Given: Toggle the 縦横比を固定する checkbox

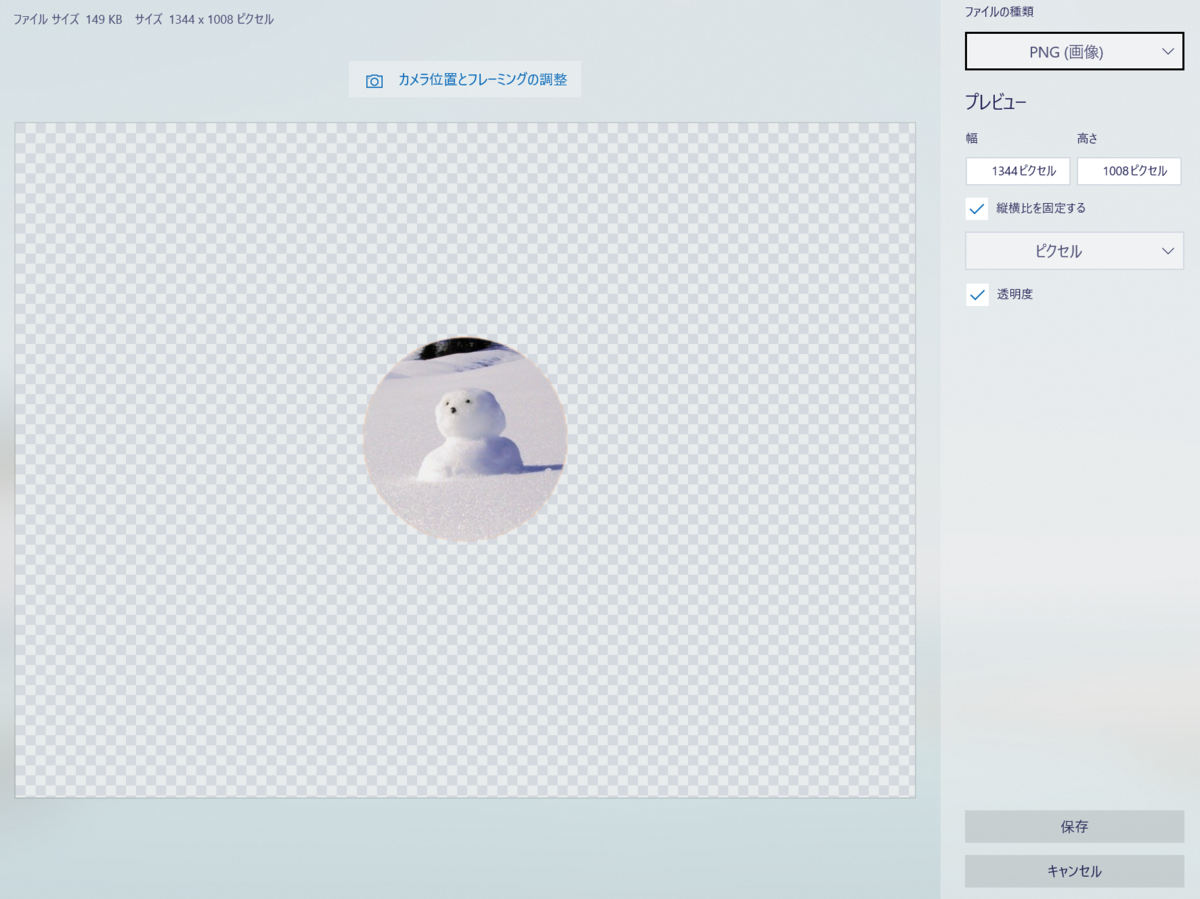Looking at the screenshot, I should tap(977, 209).
